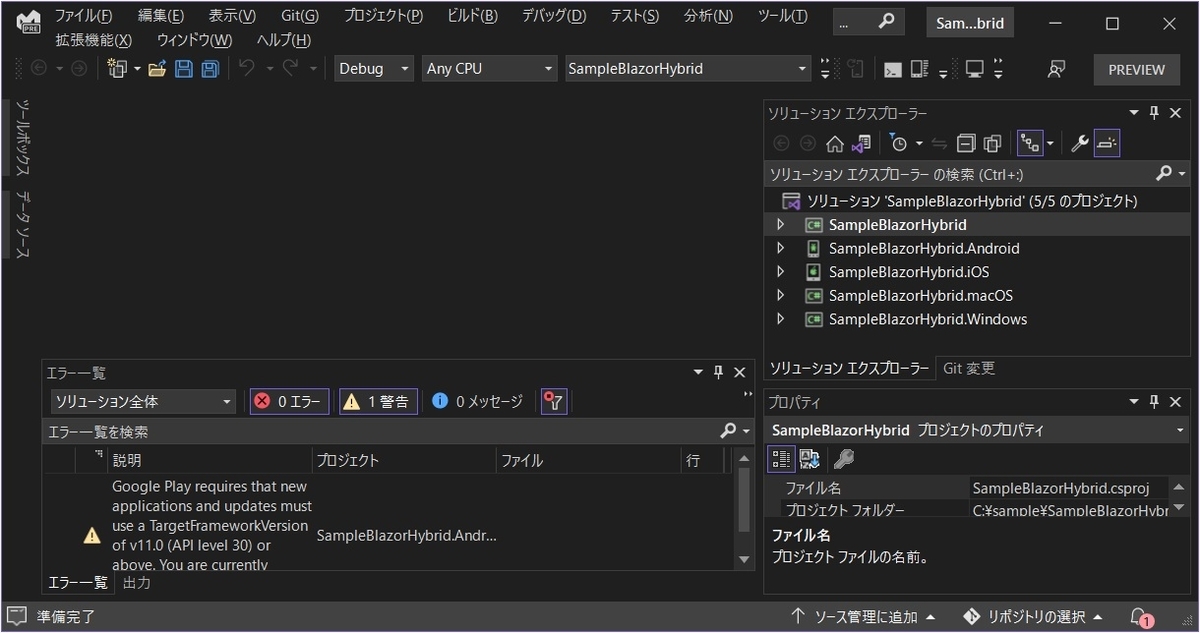Viewport: 1200px width, 633px height.
Task: Click the Home icon in Solution Explorer
Action: pyautogui.click(x=835, y=143)
